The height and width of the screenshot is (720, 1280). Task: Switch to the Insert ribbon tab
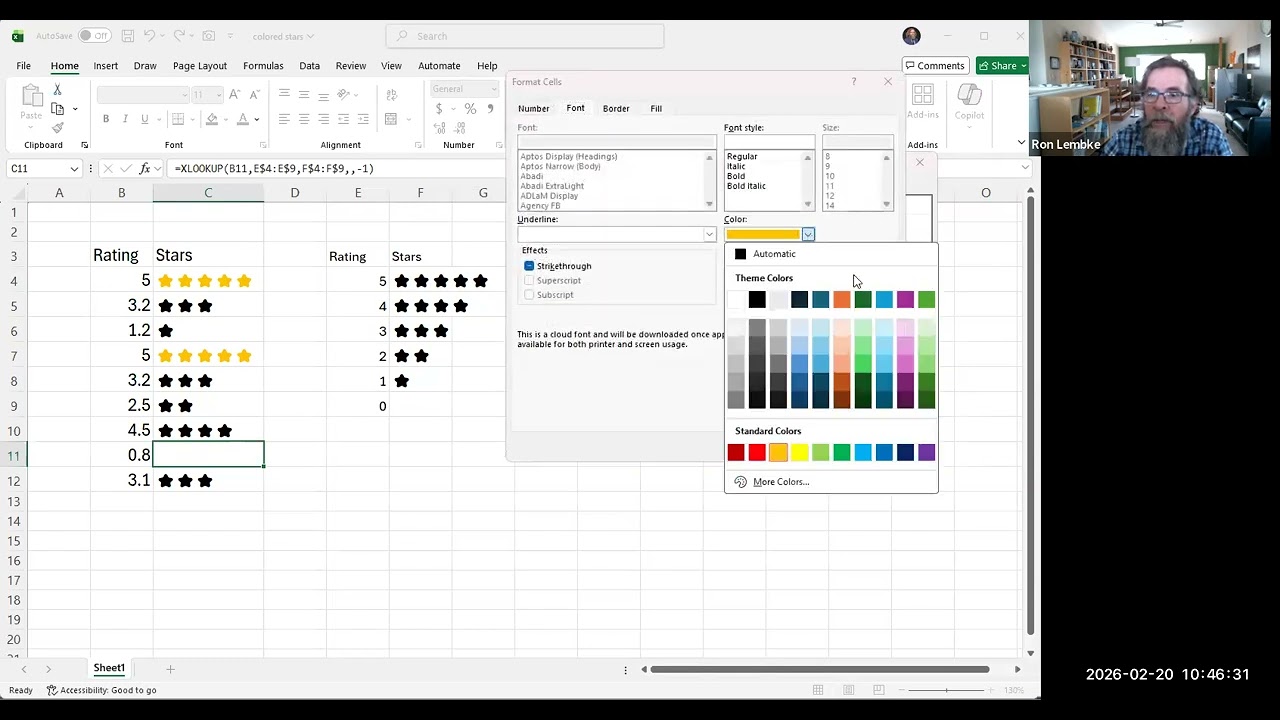(106, 66)
